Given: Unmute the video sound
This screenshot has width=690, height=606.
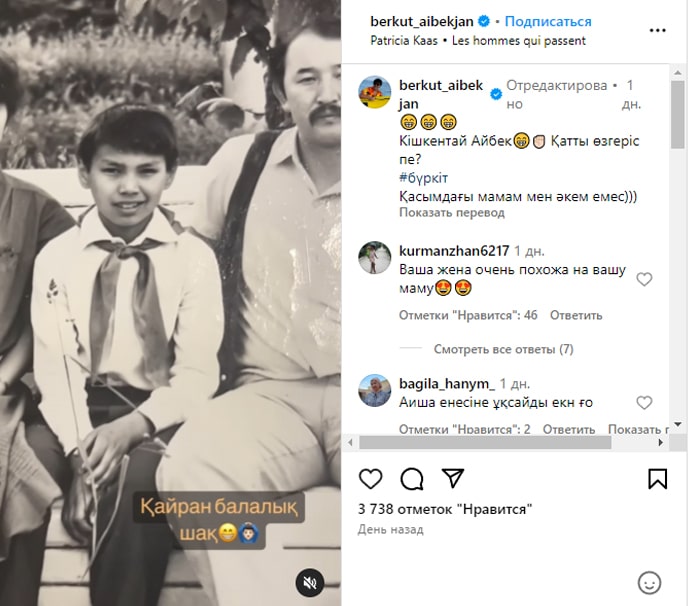Looking at the screenshot, I should point(310,582).
